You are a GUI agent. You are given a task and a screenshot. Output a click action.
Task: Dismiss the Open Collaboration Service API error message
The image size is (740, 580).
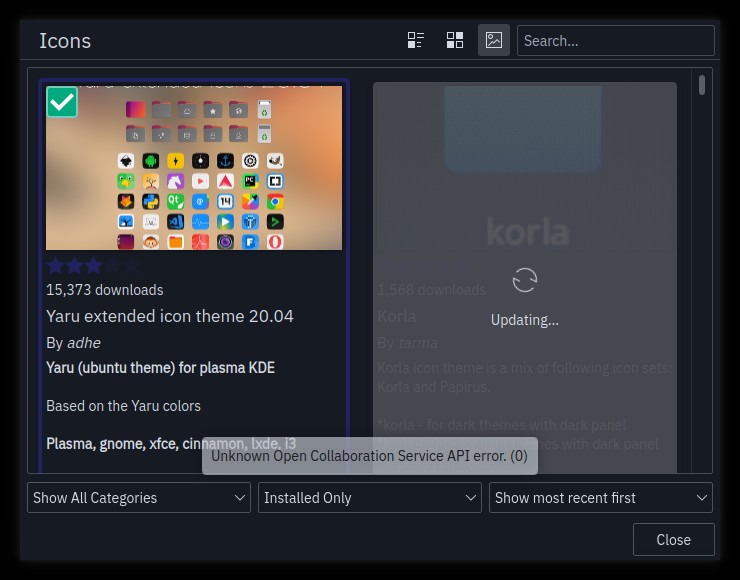[x=370, y=456]
